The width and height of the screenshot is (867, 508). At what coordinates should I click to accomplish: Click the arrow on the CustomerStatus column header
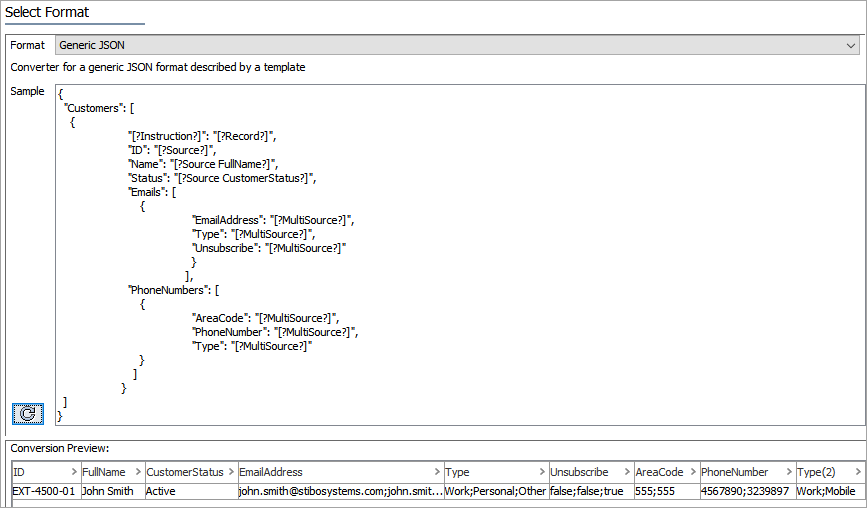[x=230, y=472]
